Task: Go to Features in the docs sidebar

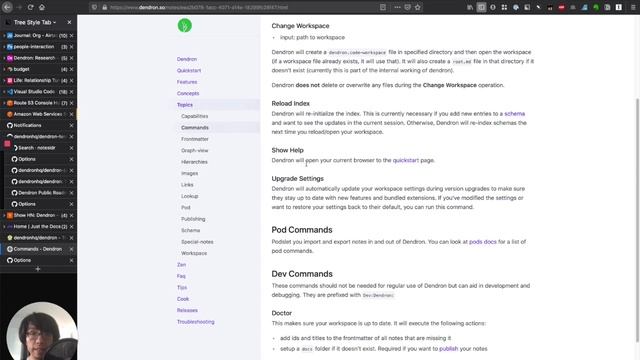Action: point(187,82)
